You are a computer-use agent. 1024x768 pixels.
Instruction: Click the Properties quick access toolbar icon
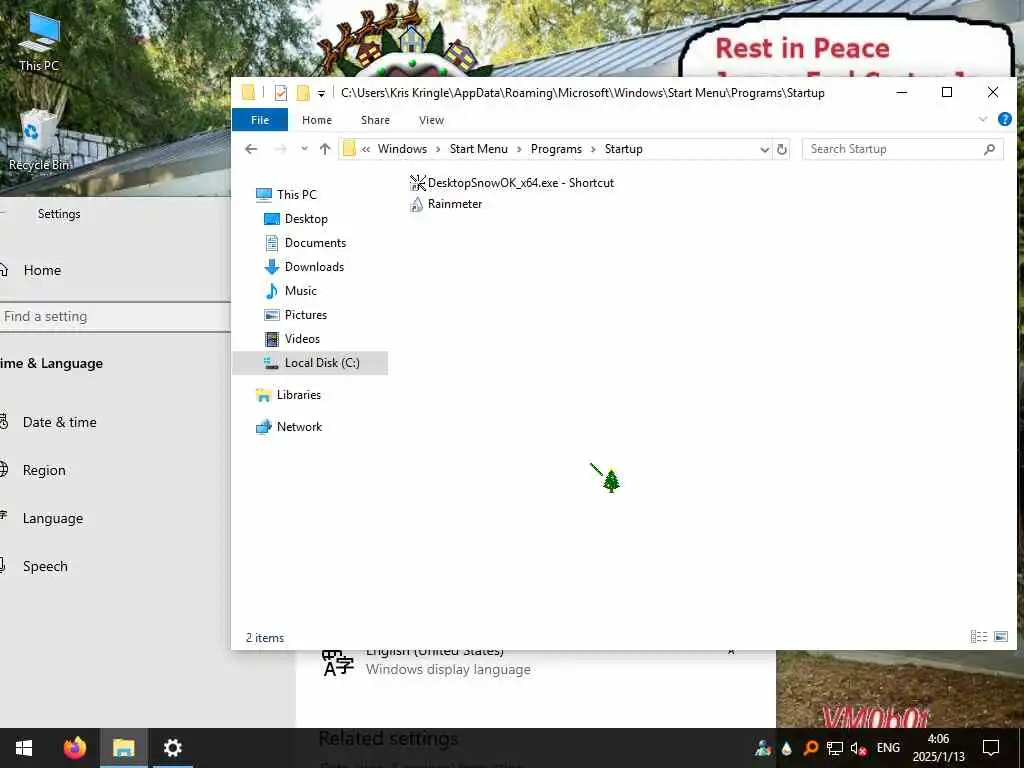(x=281, y=93)
